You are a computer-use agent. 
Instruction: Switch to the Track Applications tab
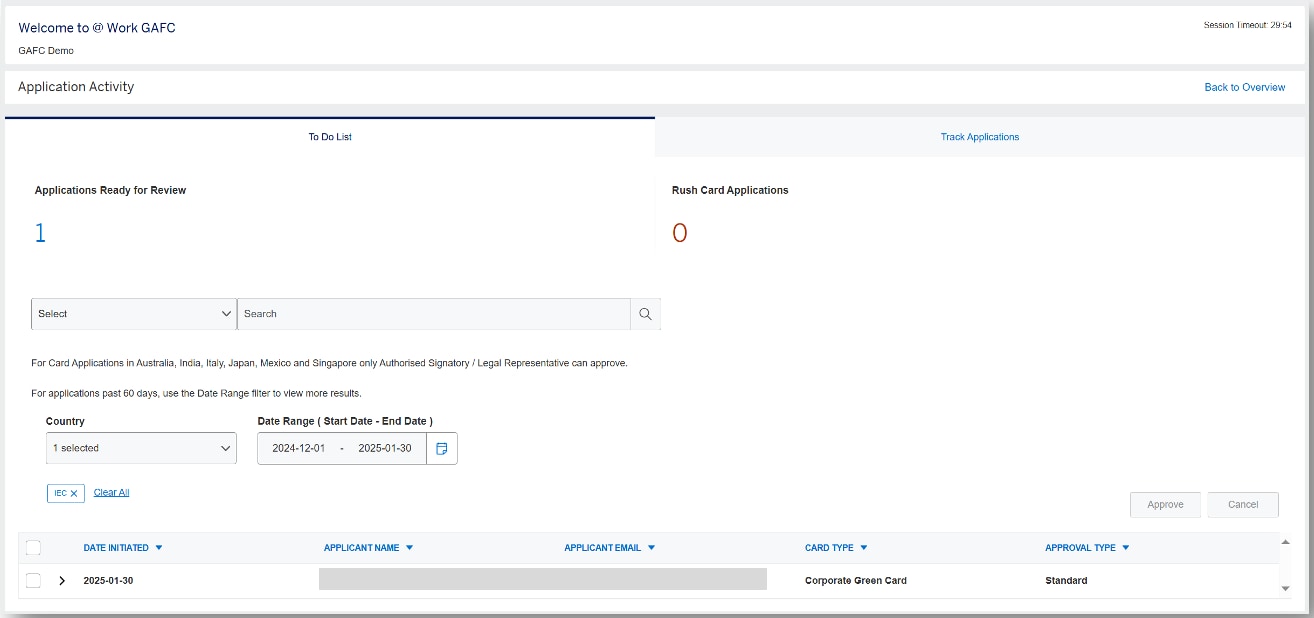click(x=979, y=137)
